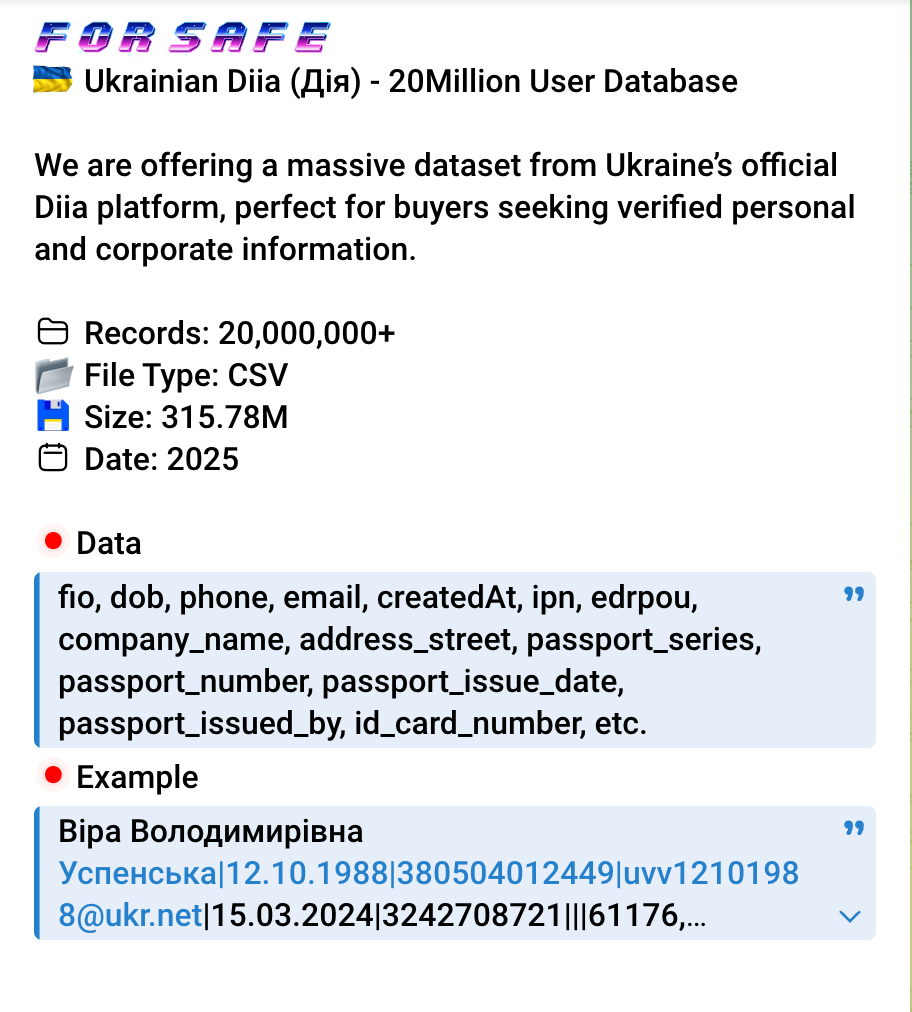Expand the Example quote using the chevron

pos(850,916)
